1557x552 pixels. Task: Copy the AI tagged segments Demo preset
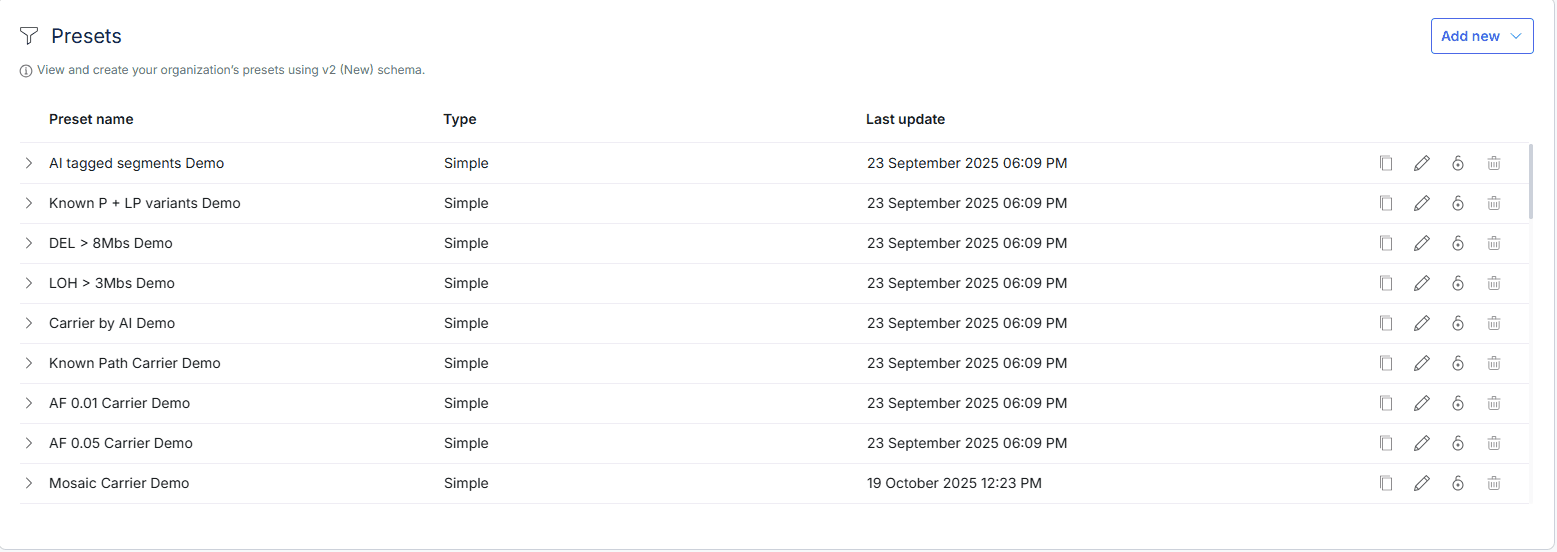coord(1386,163)
